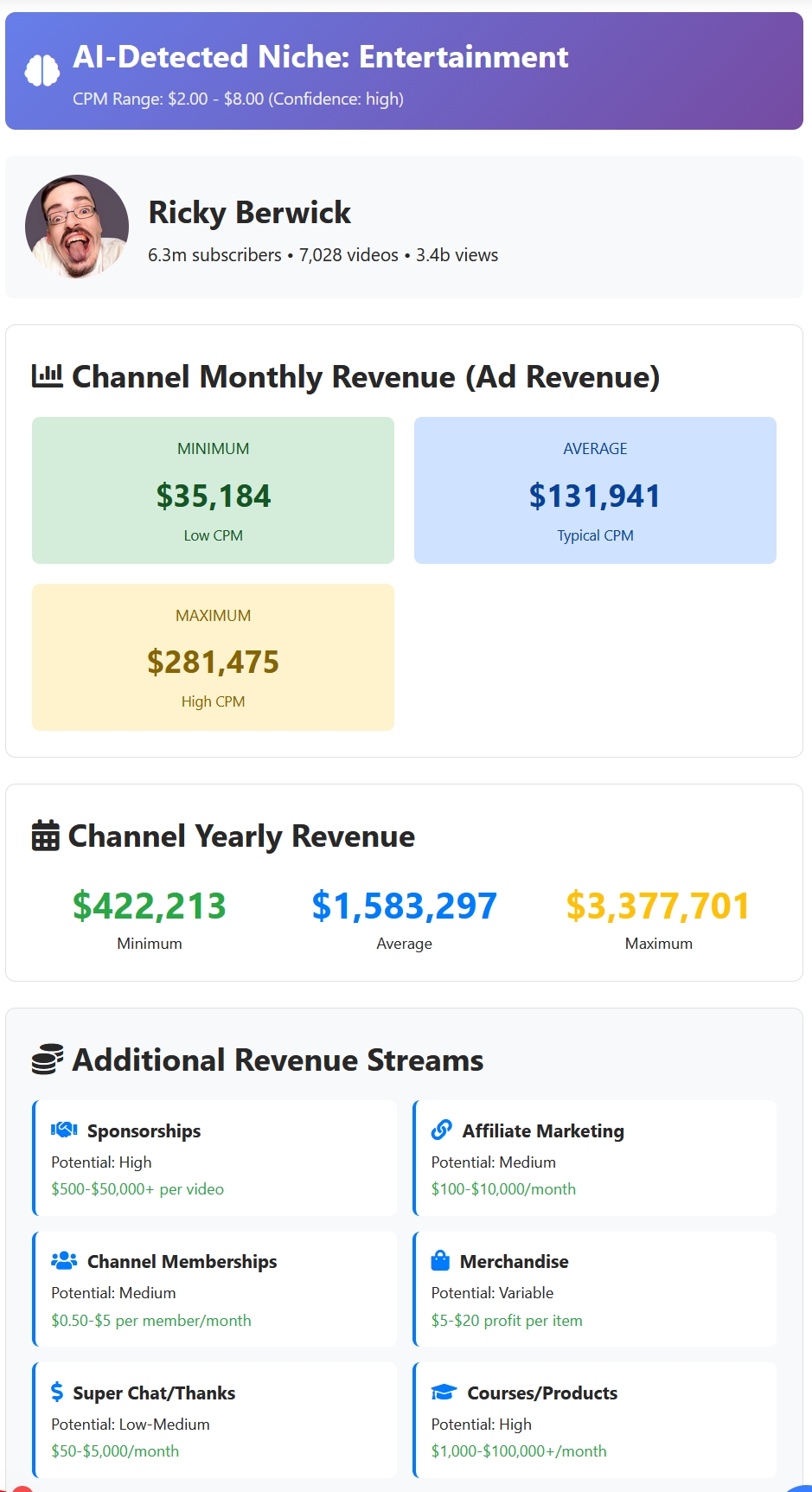Image resolution: width=812 pixels, height=1492 pixels.
Task: Click the Ricky Berwick channel name
Action: pos(249,213)
